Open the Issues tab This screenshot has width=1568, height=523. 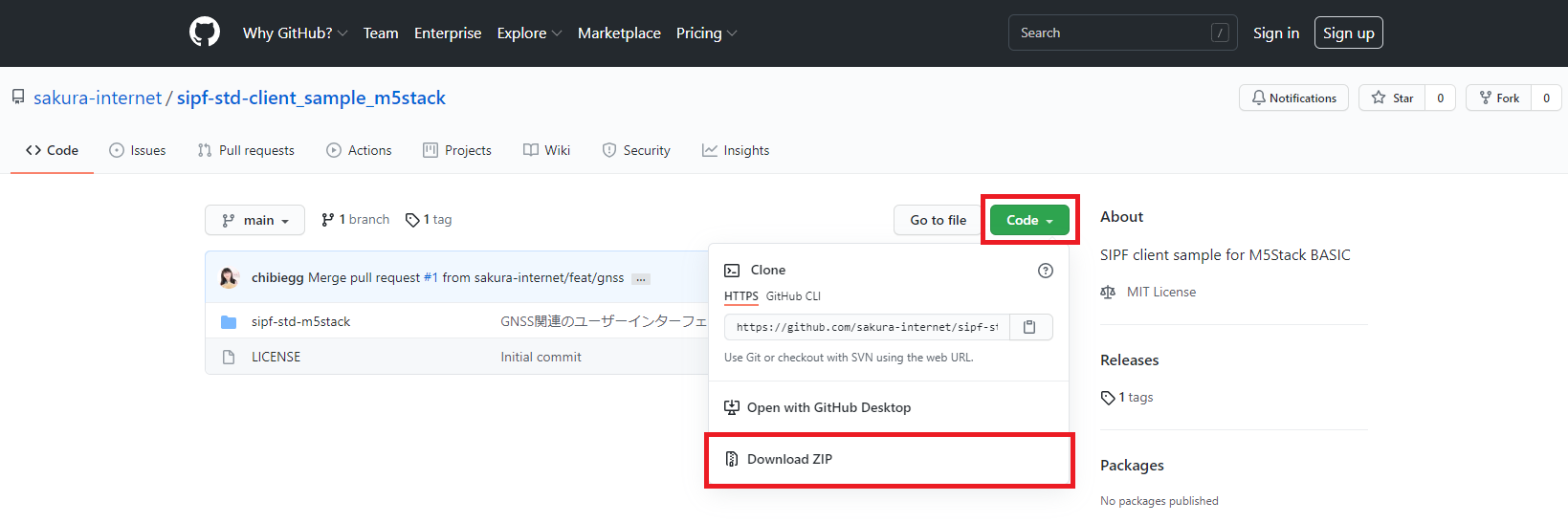[x=138, y=150]
